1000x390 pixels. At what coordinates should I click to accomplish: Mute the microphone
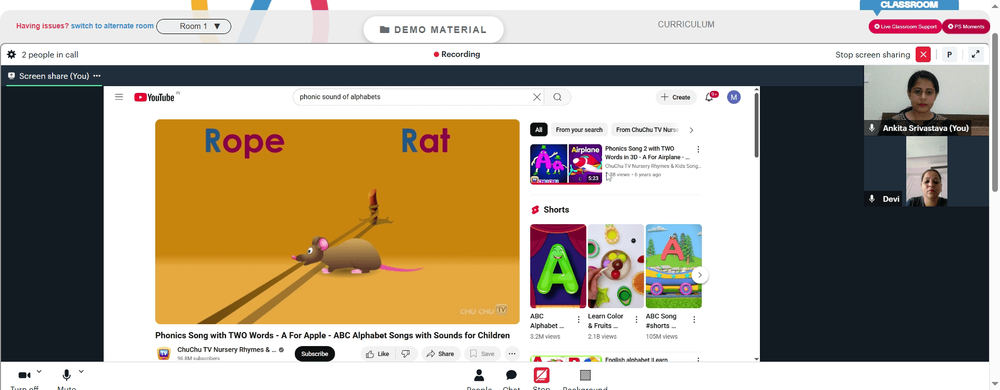pyautogui.click(x=66, y=375)
